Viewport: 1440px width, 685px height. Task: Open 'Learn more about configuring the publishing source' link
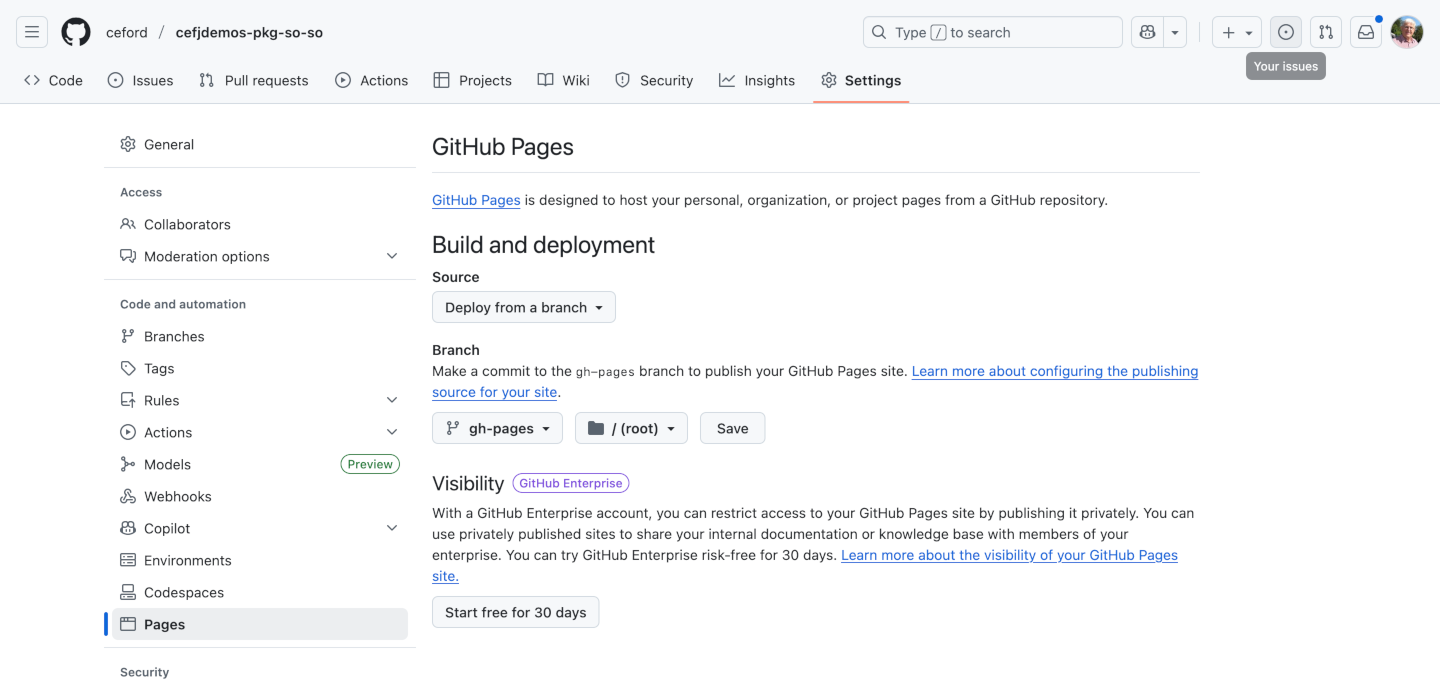(x=1055, y=371)
